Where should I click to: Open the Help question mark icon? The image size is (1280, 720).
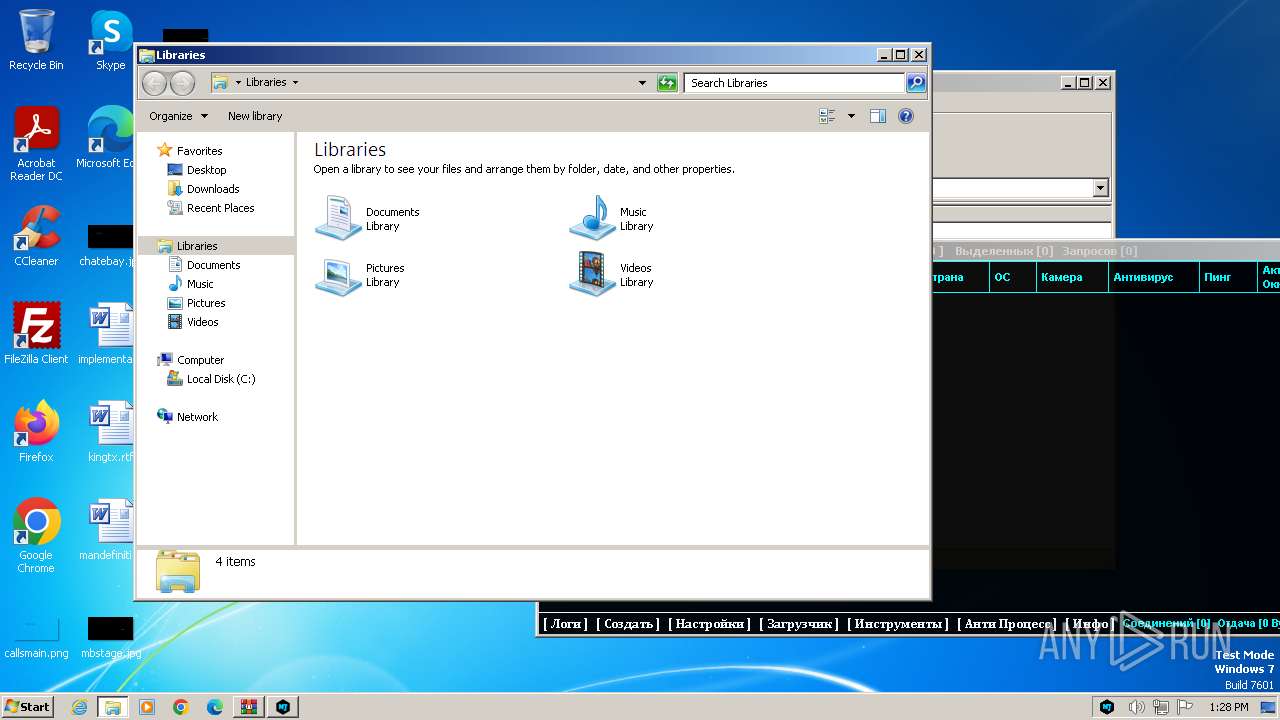click(906, 116)
